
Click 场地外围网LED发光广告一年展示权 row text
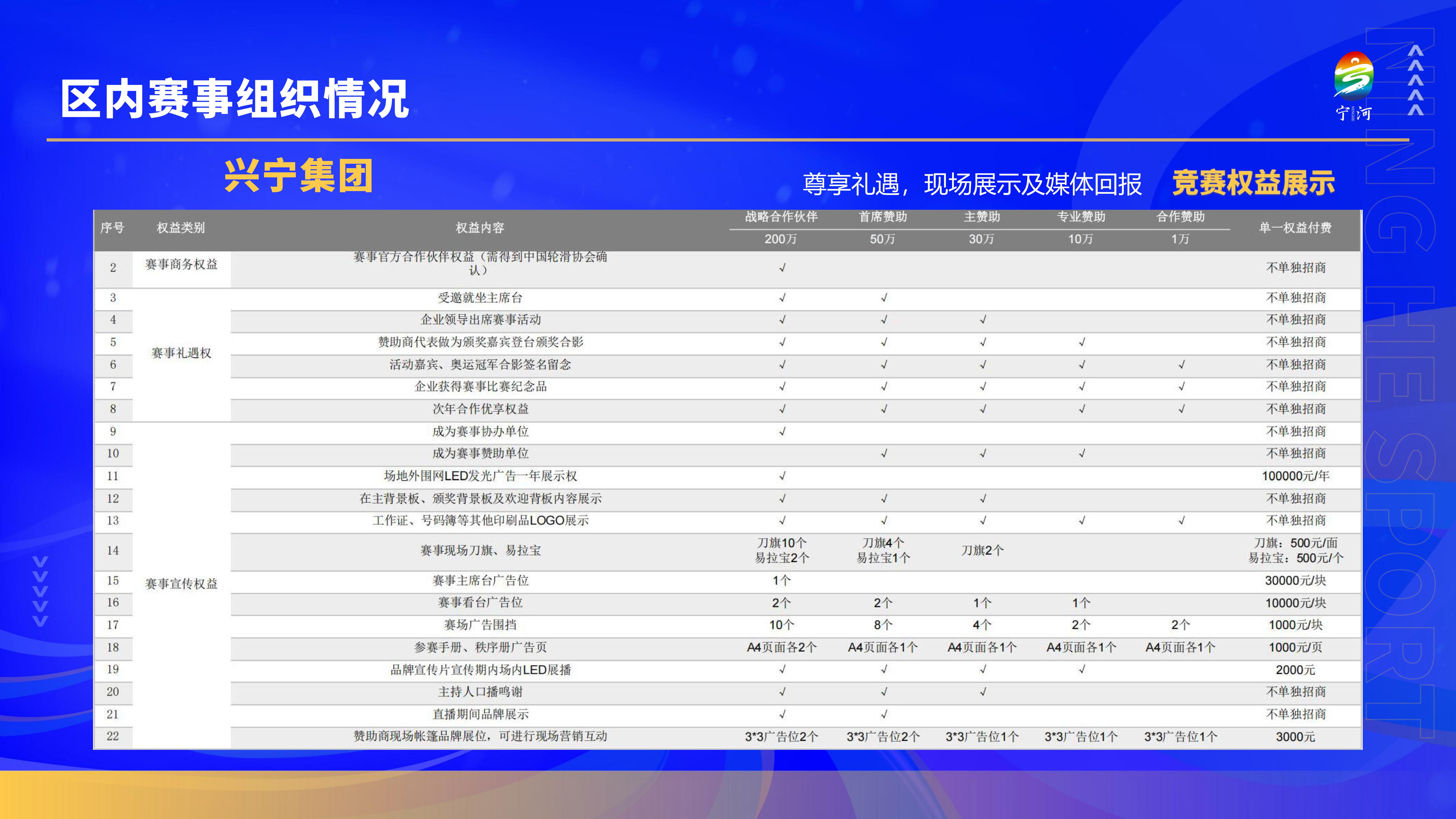[x=480, y=476]
